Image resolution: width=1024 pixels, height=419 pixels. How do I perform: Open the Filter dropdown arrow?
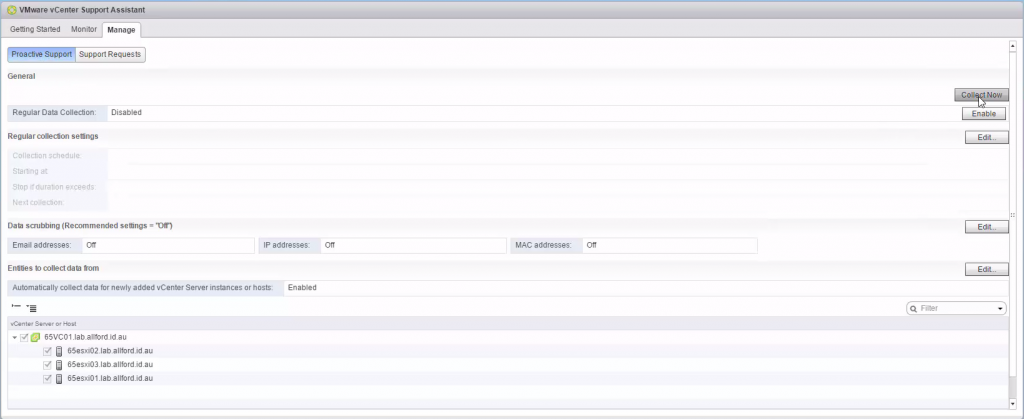point(1000,309)
